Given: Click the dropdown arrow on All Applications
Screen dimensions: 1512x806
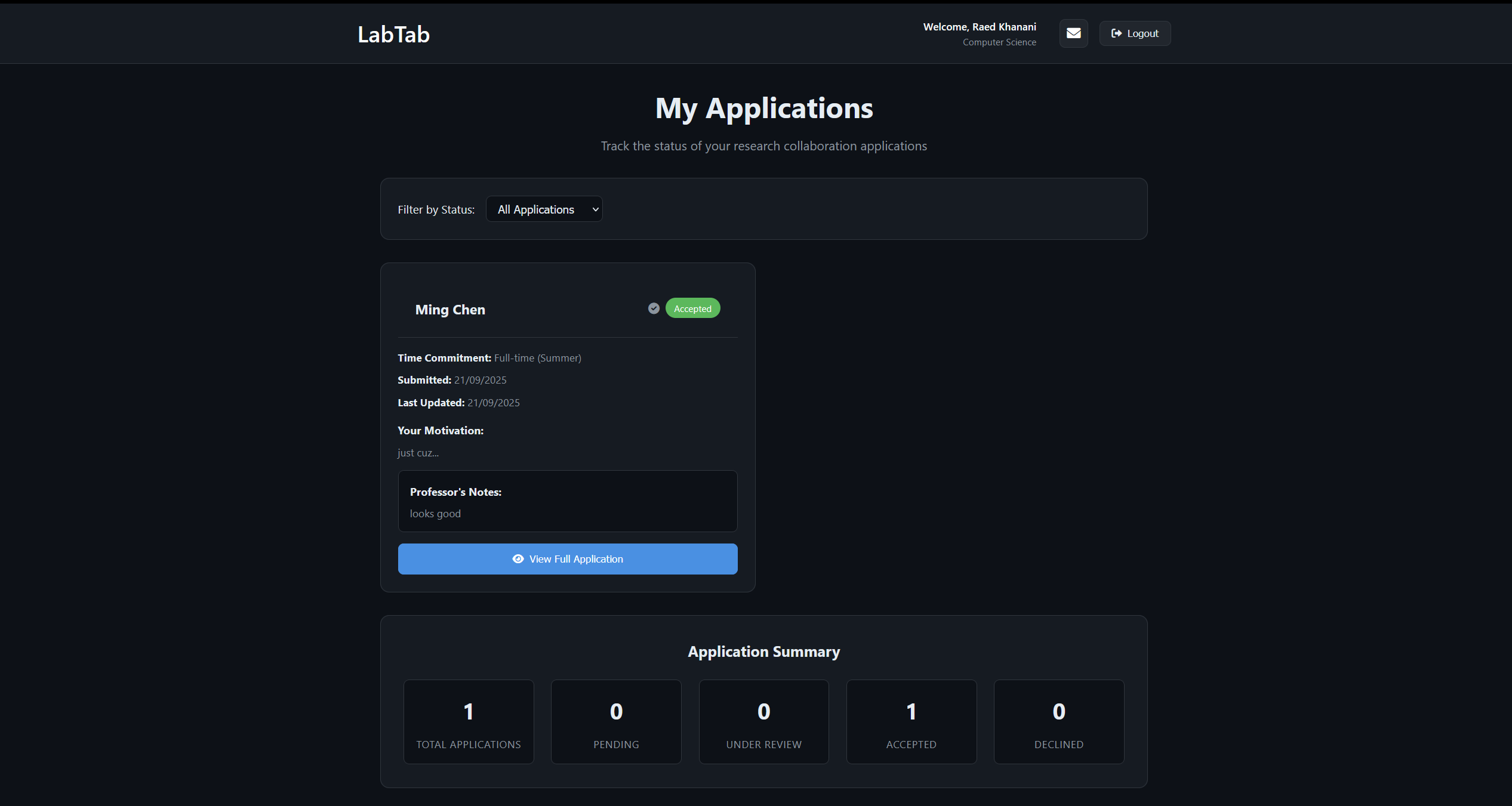Looking at the screenshot, I should [595, 209].
